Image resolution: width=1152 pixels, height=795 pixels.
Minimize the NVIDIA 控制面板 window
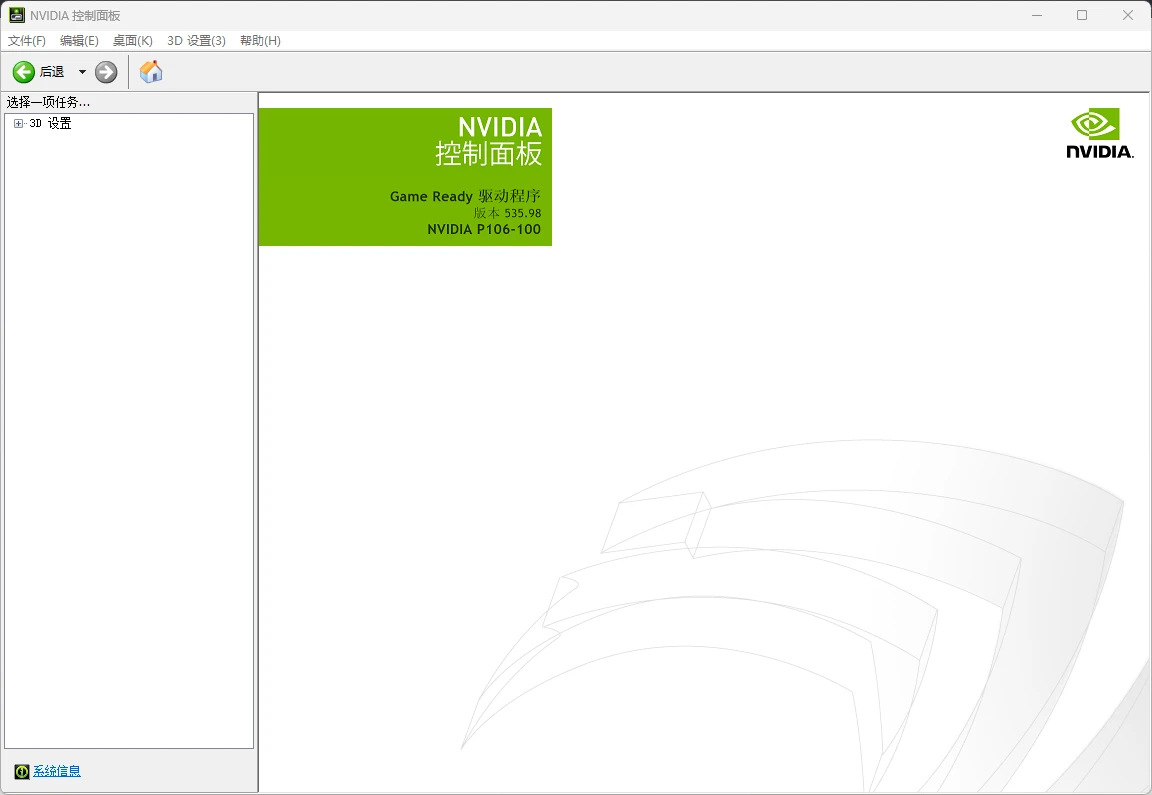pyautogui.click(x=1037, y=15)
